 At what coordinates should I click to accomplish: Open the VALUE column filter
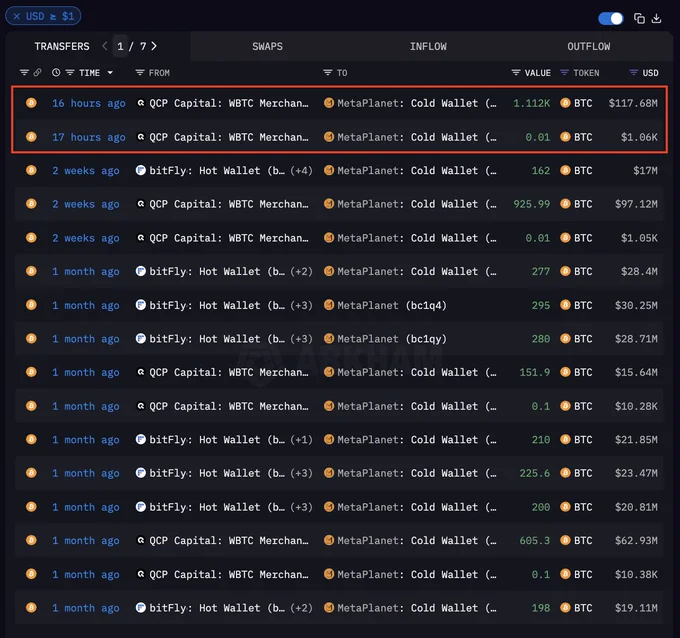516,72
